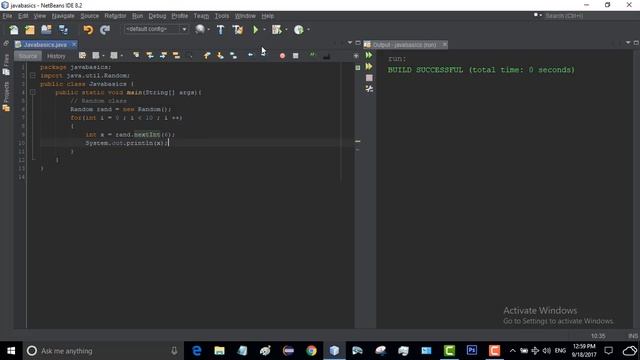This screenshot has width=640, height=360.
Task: Click the Open Project toolbar icon
Action: pos(46,30)
